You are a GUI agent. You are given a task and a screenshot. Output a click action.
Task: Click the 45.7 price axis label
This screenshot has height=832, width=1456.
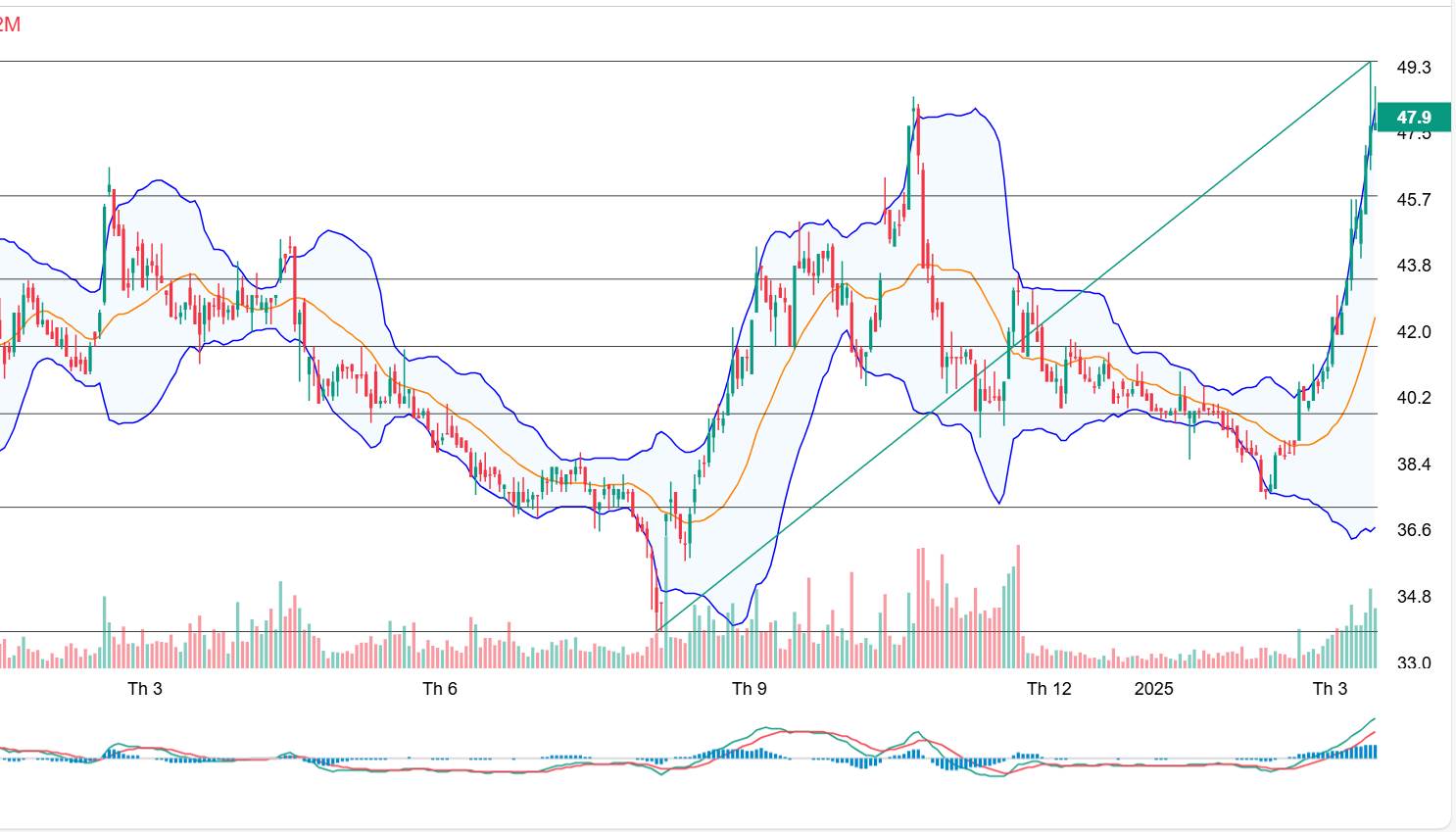click(1414, 200)
